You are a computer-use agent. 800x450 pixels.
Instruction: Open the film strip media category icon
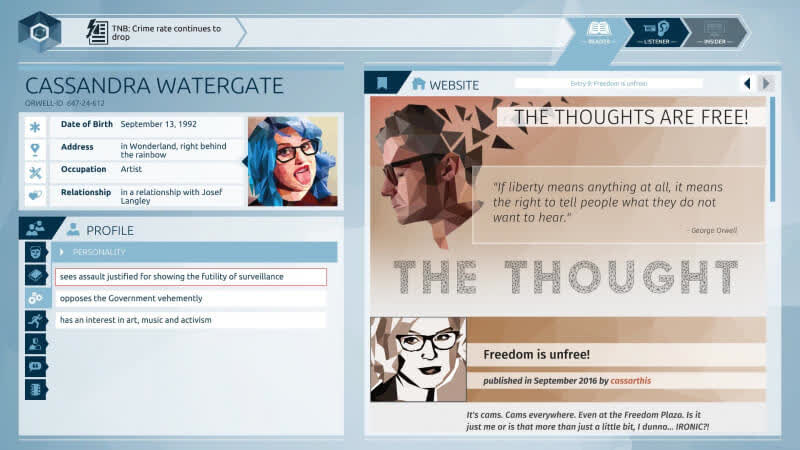click(x=35, y=389)
